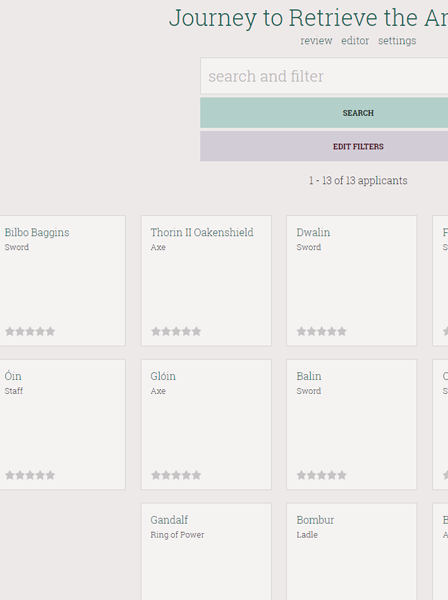View Dwalin's applicant card
Screen dimensions: 448x600
(352, 280)
